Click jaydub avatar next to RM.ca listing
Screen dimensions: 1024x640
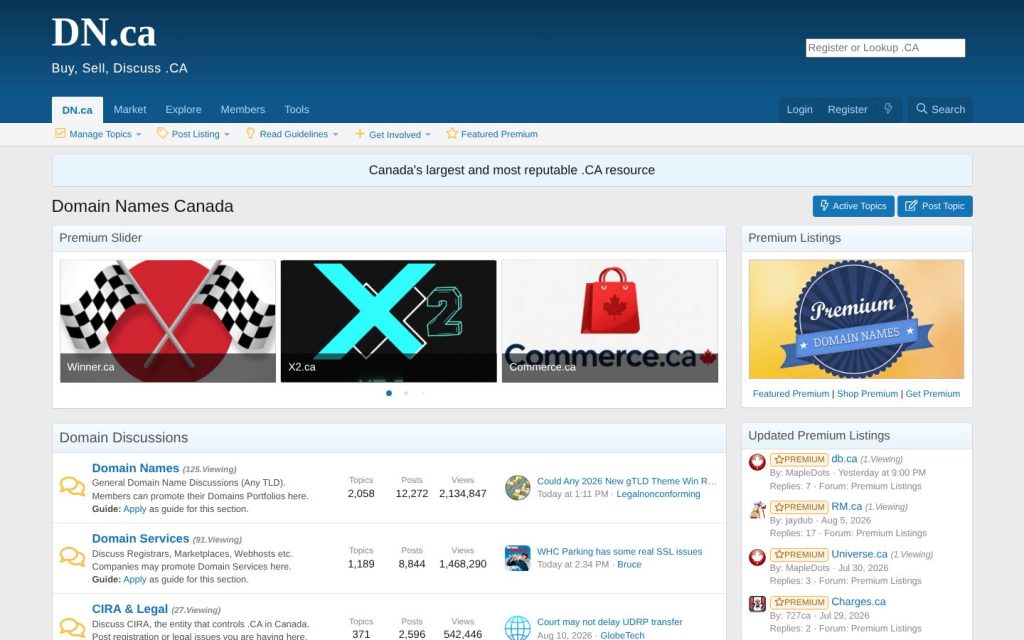point(757,510)
